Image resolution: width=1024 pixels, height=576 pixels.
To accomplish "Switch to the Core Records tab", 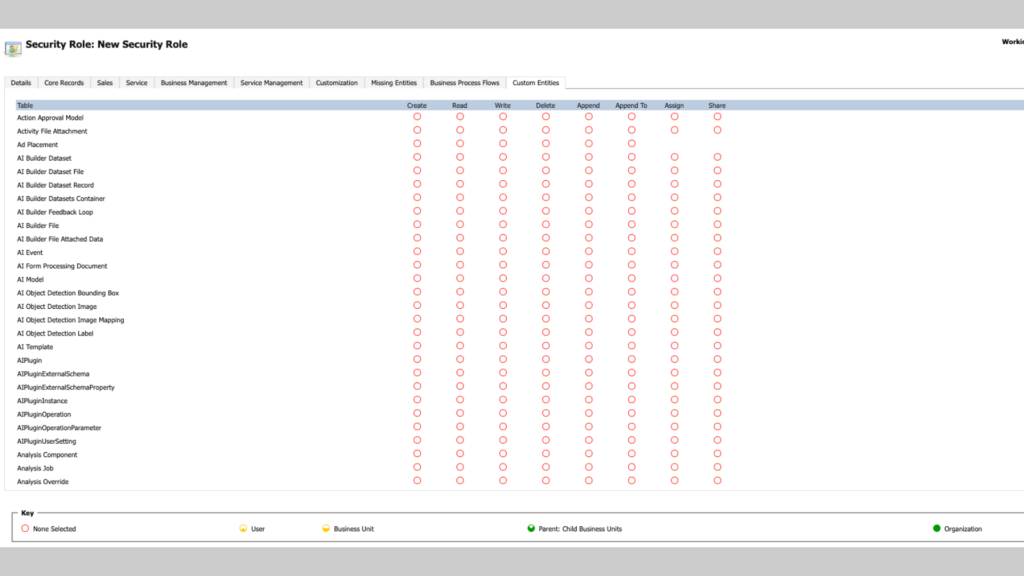I will [64, 83].
